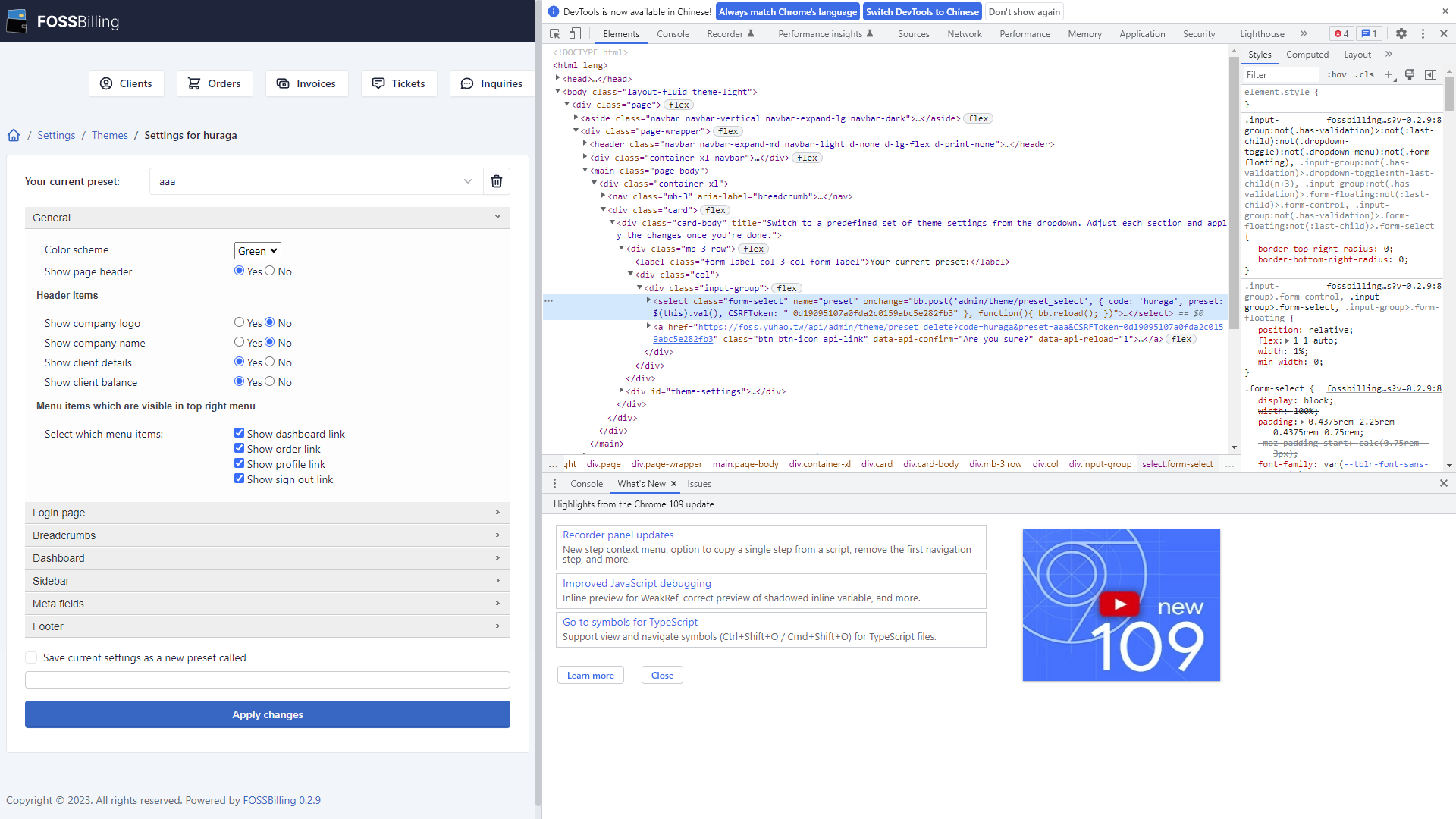
Task: Enable Show company logo with Yes radio
Action: click(x=239, y=323)
